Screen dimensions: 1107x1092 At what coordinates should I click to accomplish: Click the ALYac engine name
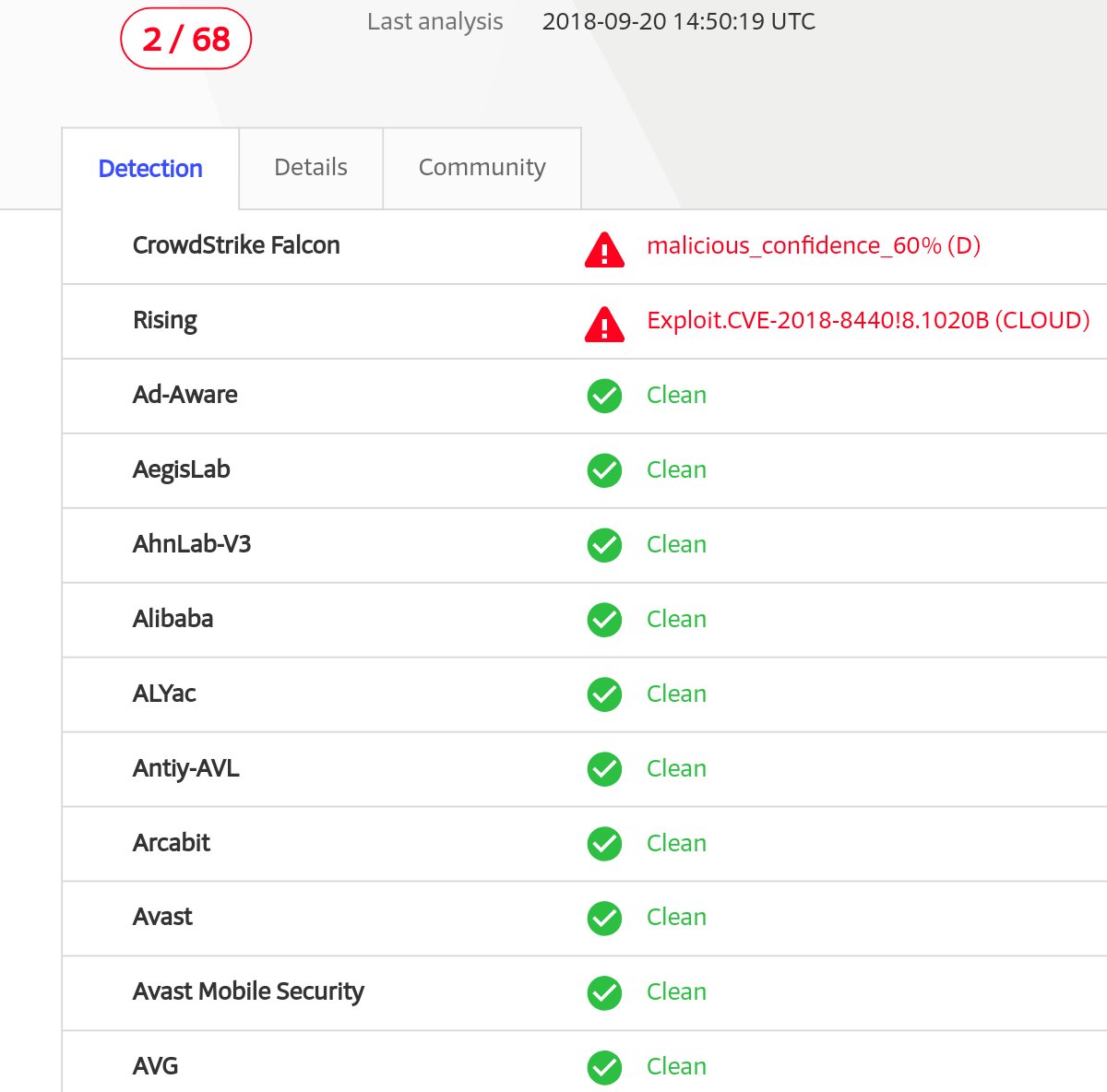click(164, 694)
